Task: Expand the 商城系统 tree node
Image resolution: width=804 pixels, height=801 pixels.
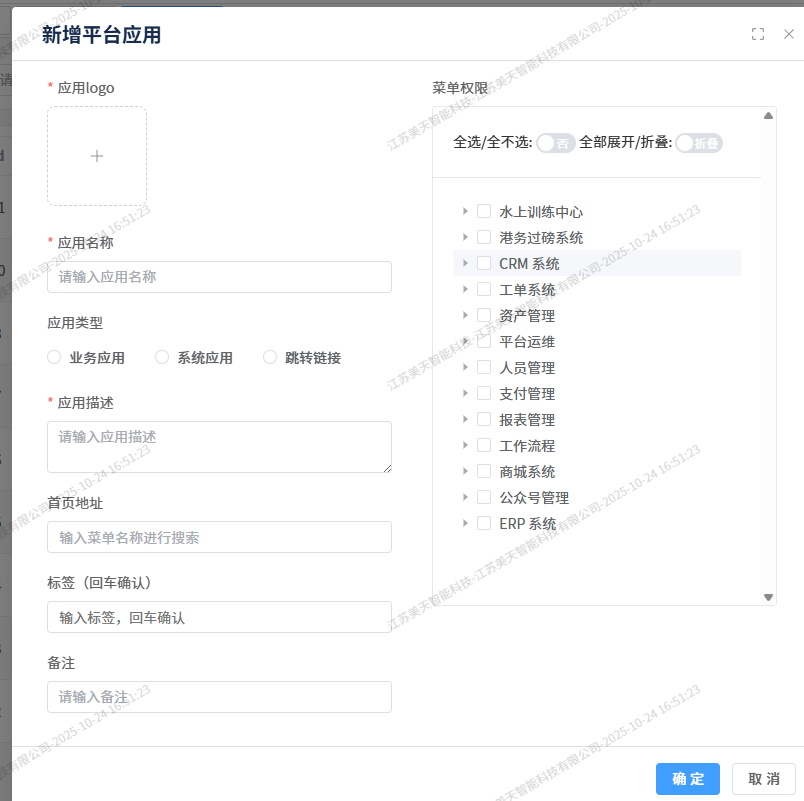Action: (465, 472)
